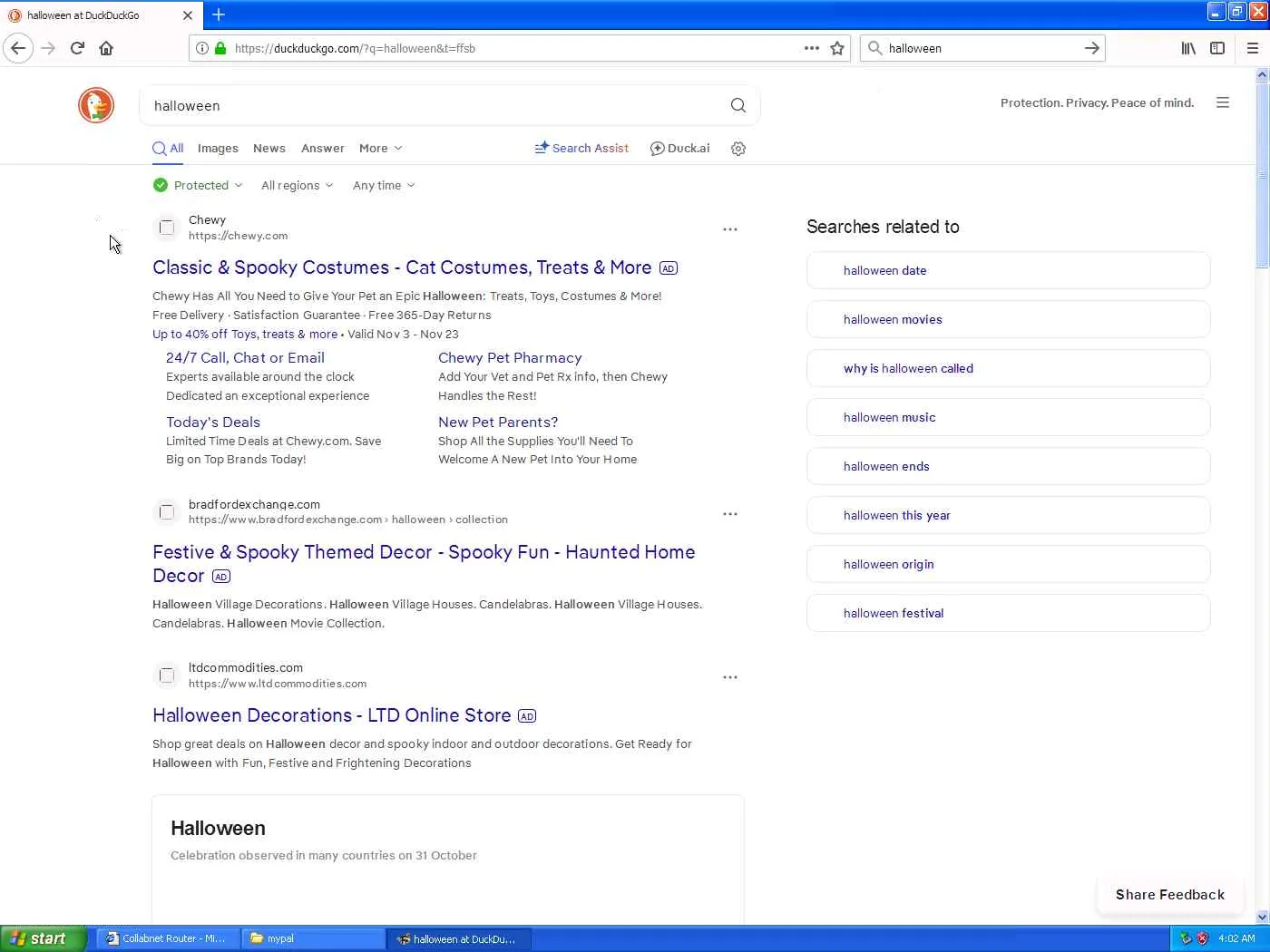
Task: Search related term halloween origin
Action: (x=1008, y=564)
